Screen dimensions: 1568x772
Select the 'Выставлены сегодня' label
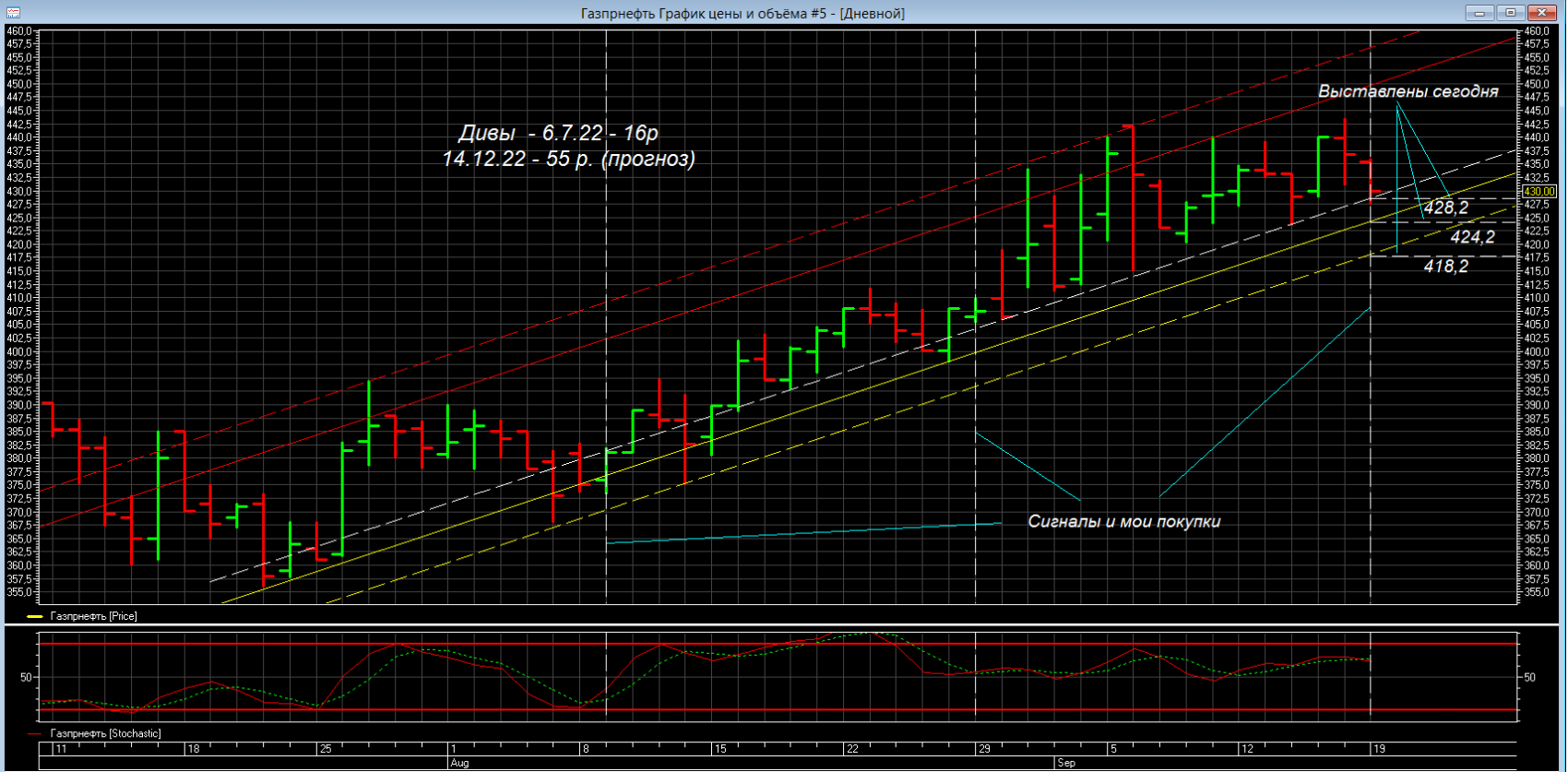click(1408, 91)
